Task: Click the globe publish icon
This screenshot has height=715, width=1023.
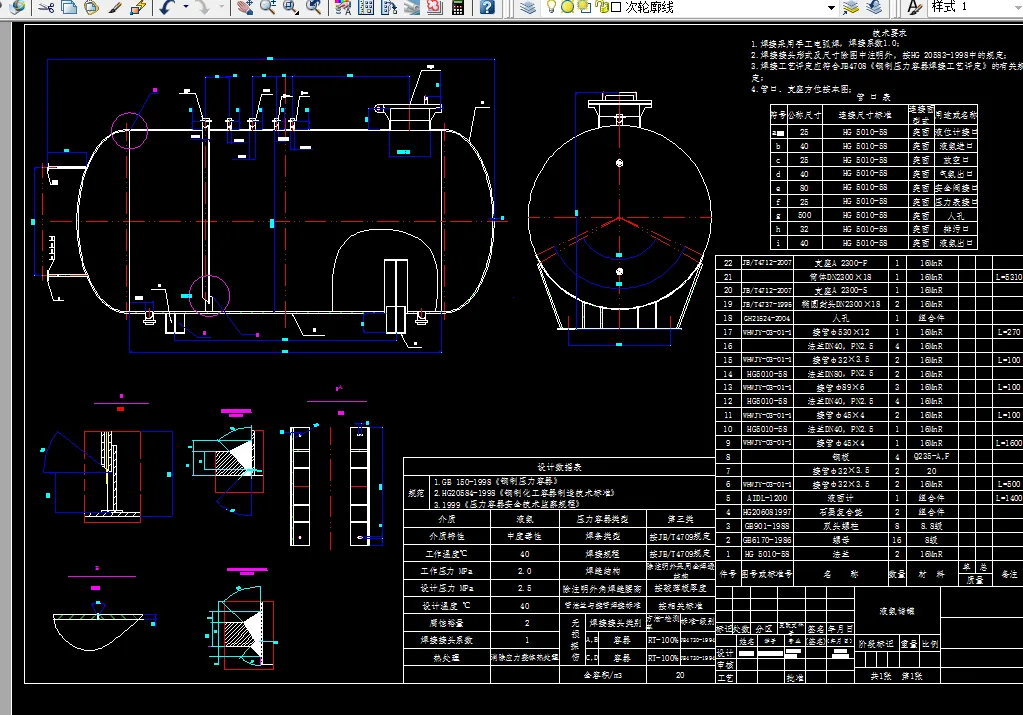Action: tap(17, 7)
